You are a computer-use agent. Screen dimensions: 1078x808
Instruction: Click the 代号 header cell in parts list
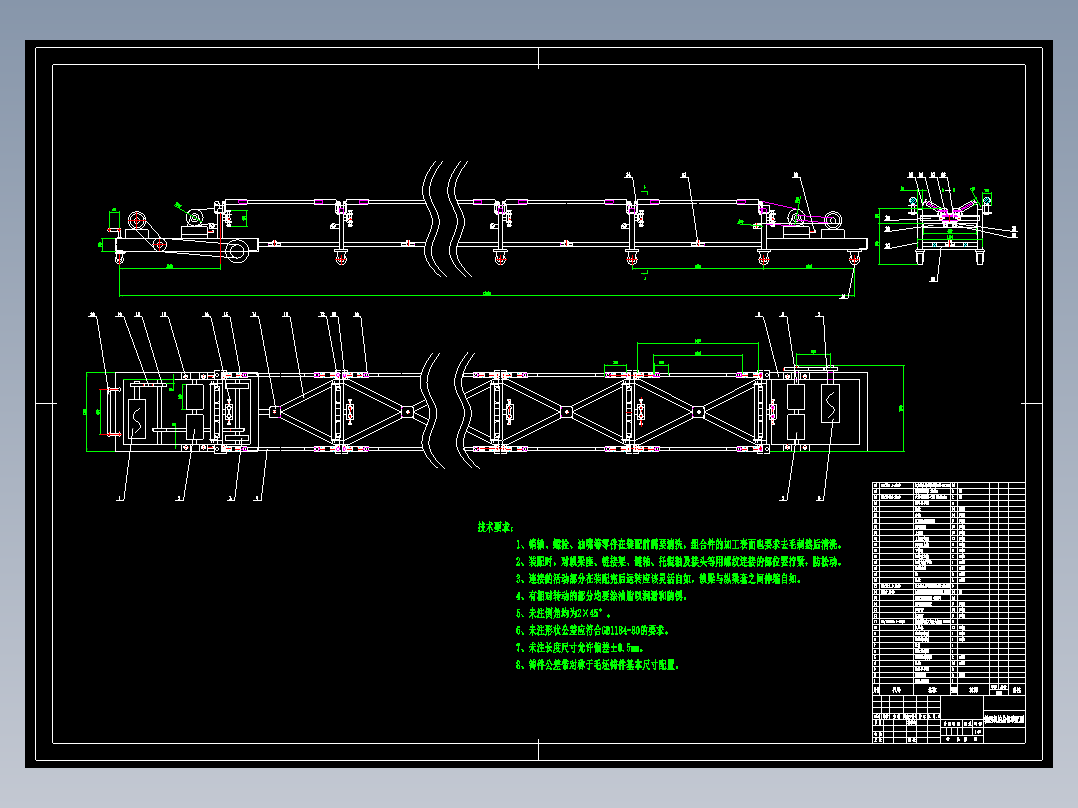[x=896, y=689]
